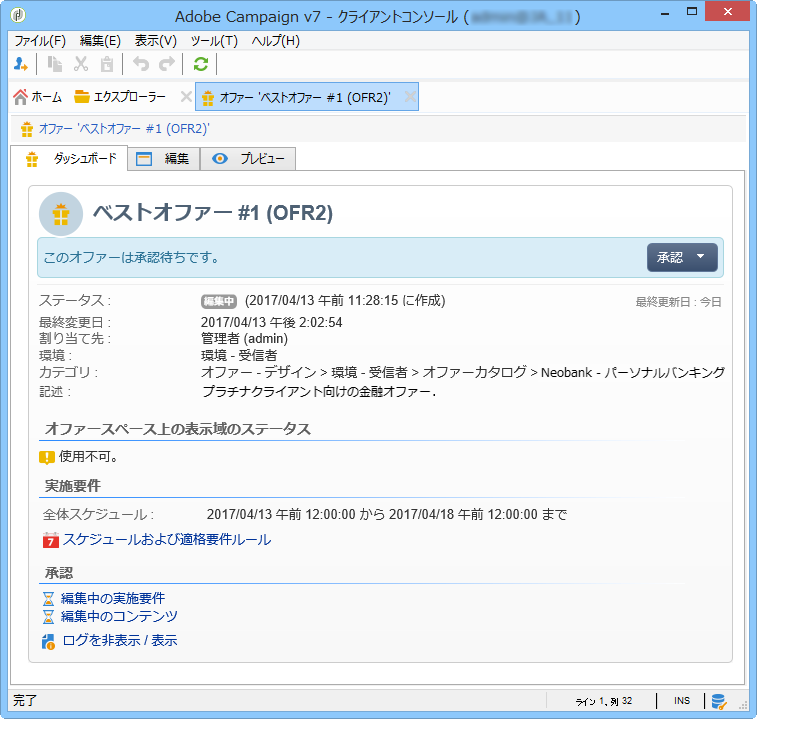Click the red calendar icon
Screen dimensions: 786x747
pos(51,540)
